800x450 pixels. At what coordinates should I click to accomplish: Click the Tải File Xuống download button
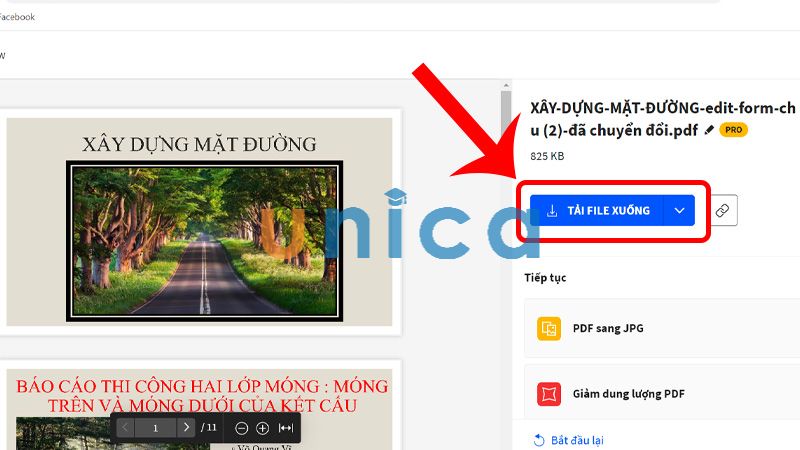click(x=598, y=211)
